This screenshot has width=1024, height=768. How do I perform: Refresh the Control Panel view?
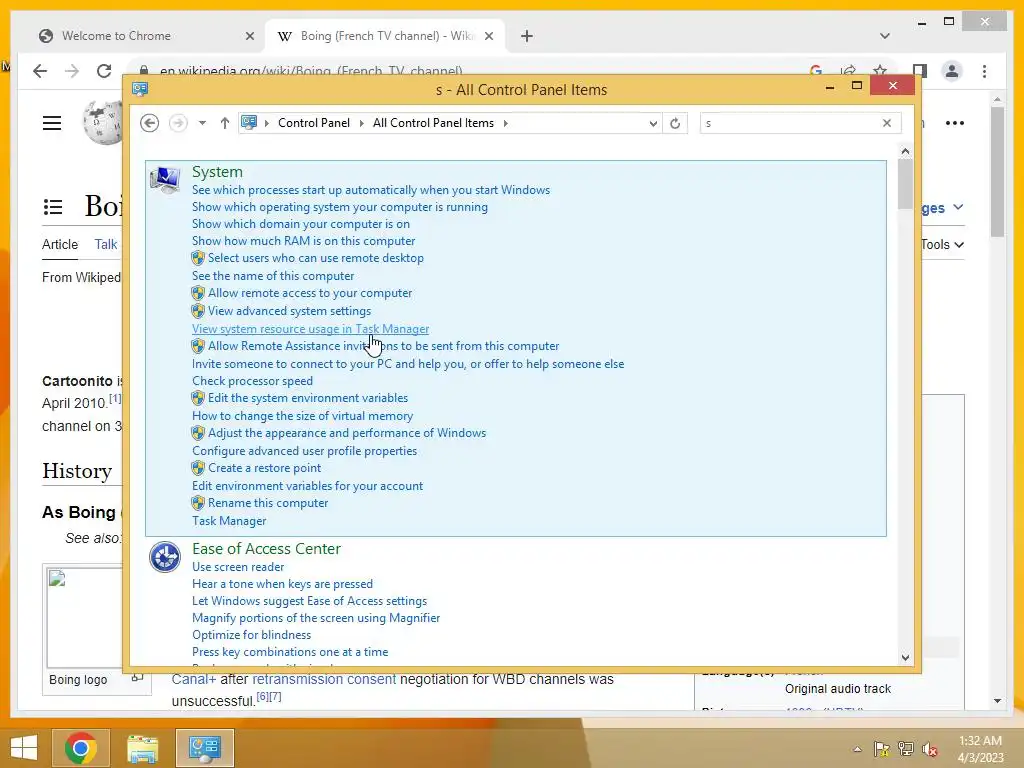(675, 123)
